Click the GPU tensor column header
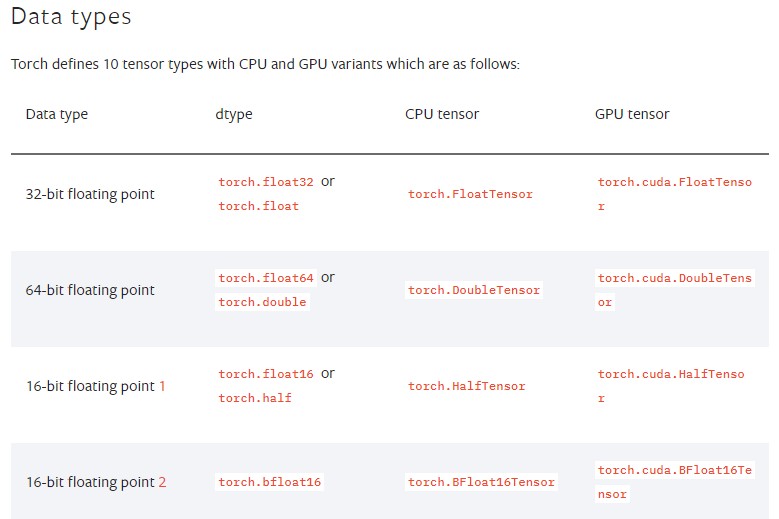The image size is (779, 519). tap(632, 114)
